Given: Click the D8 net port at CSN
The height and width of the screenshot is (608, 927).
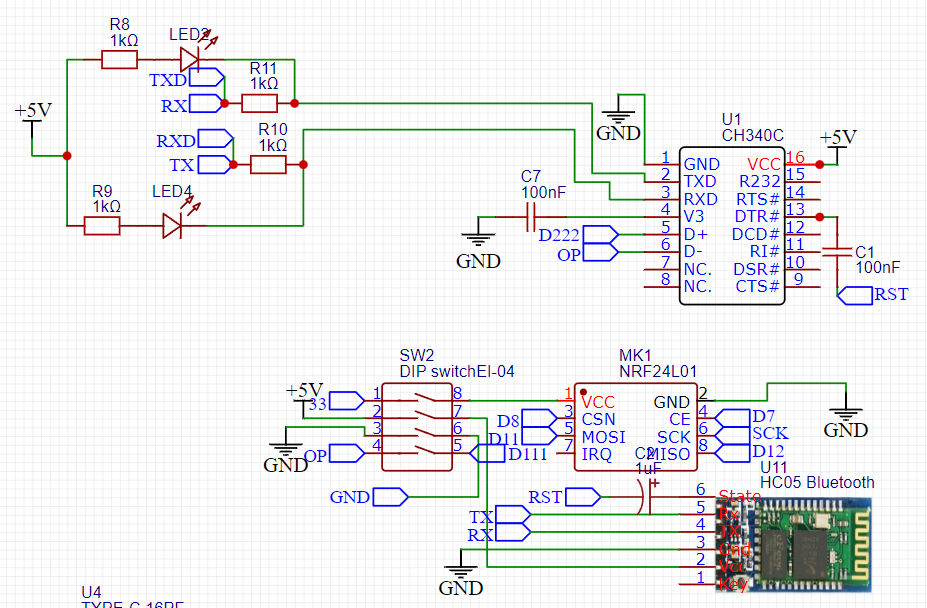Looking at the screenshot, I should [540, 418].
